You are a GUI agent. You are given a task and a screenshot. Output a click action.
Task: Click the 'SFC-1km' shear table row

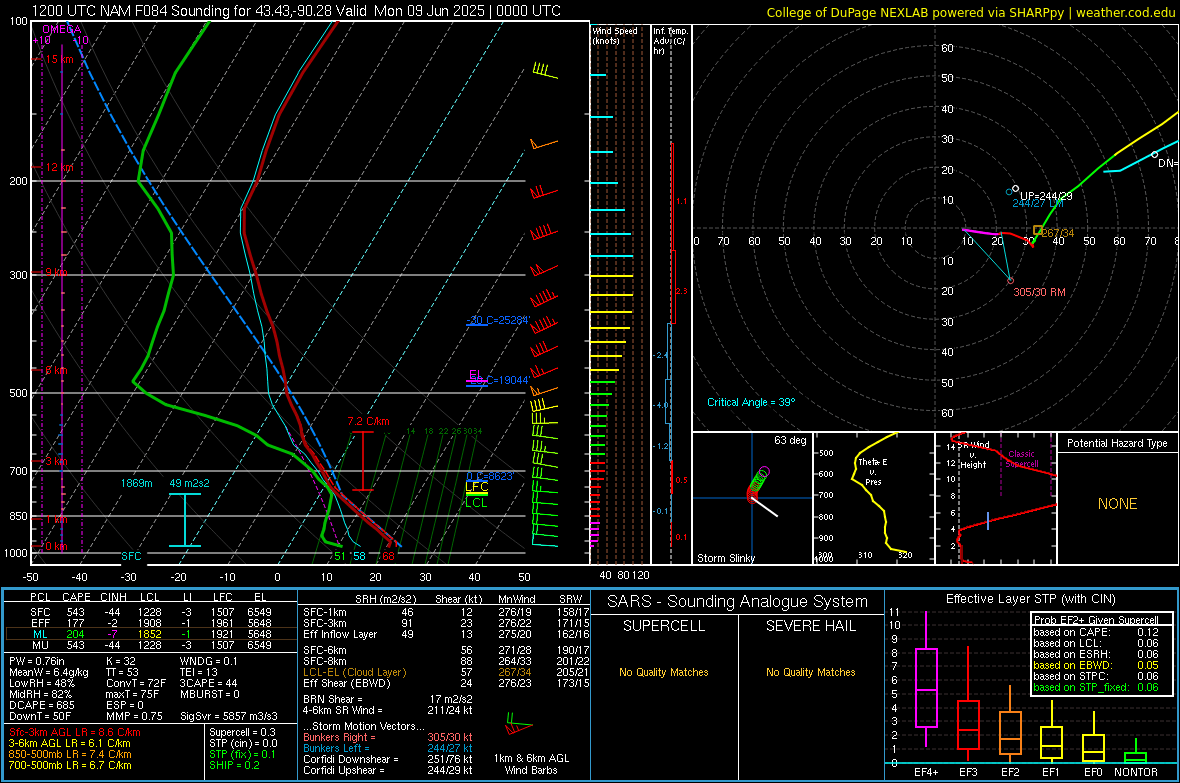pos(446,612)
